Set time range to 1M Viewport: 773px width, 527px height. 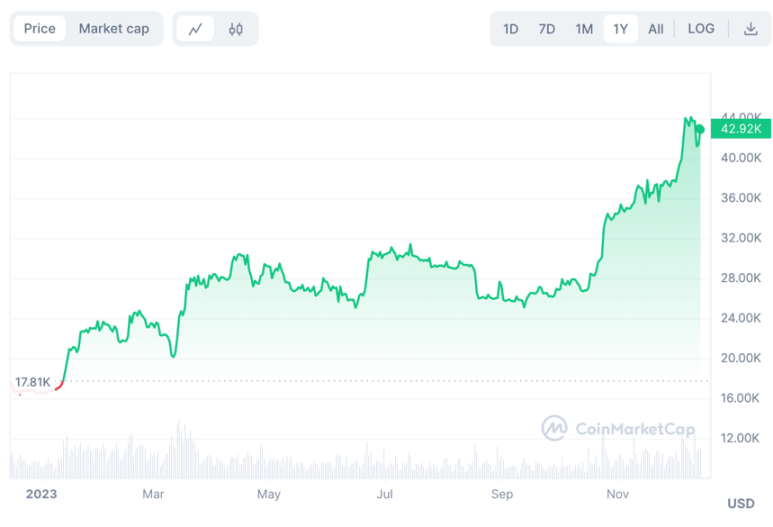(584, 29)
